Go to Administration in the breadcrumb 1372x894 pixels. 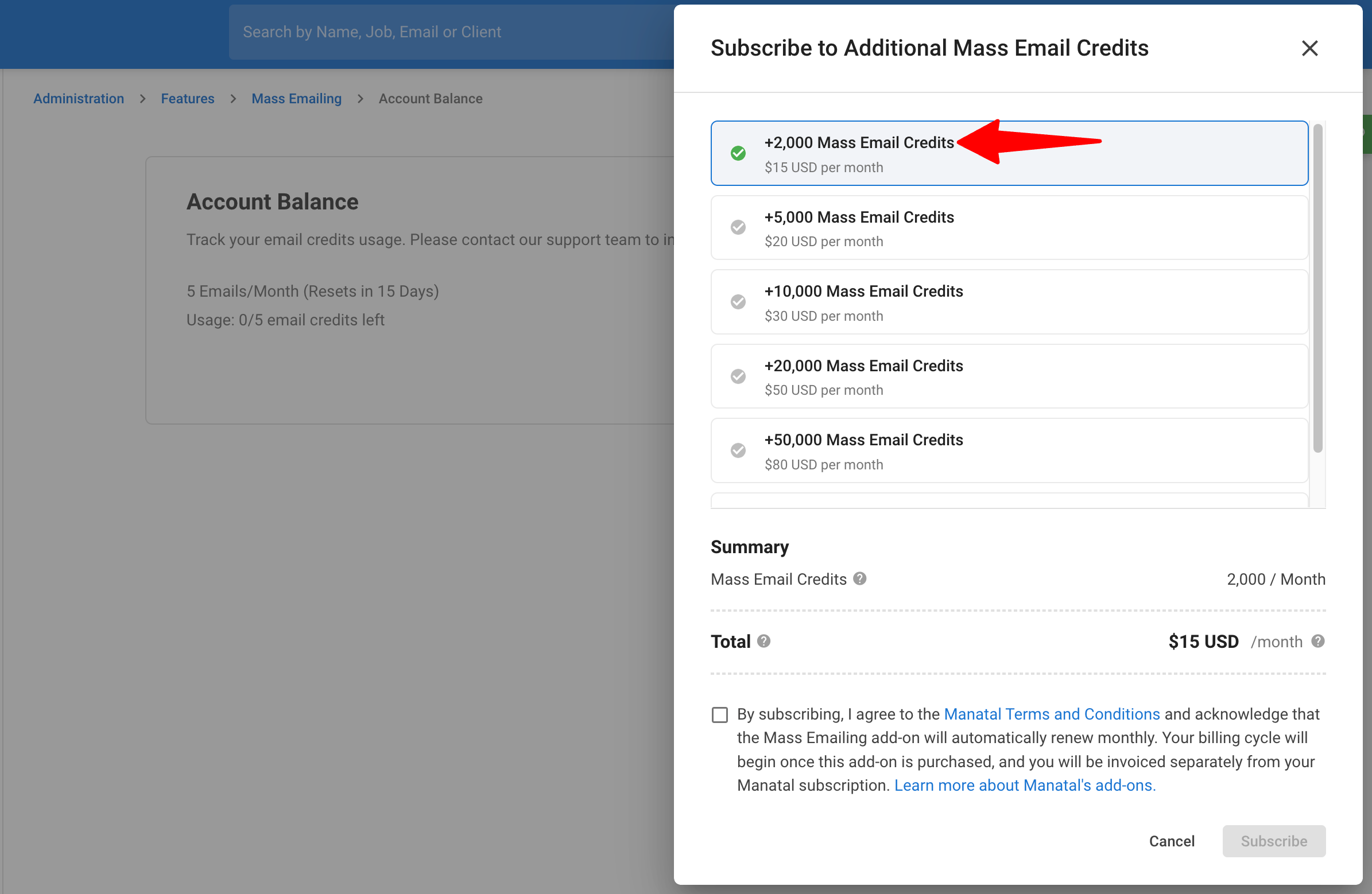79,99
